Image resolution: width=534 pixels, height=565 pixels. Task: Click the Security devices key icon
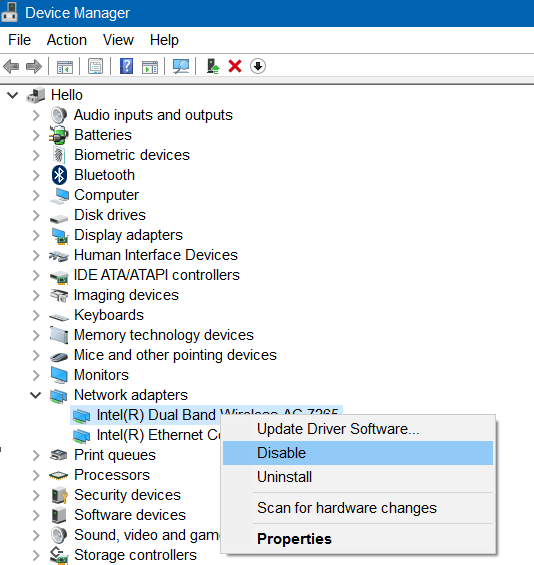click(59, 495)
